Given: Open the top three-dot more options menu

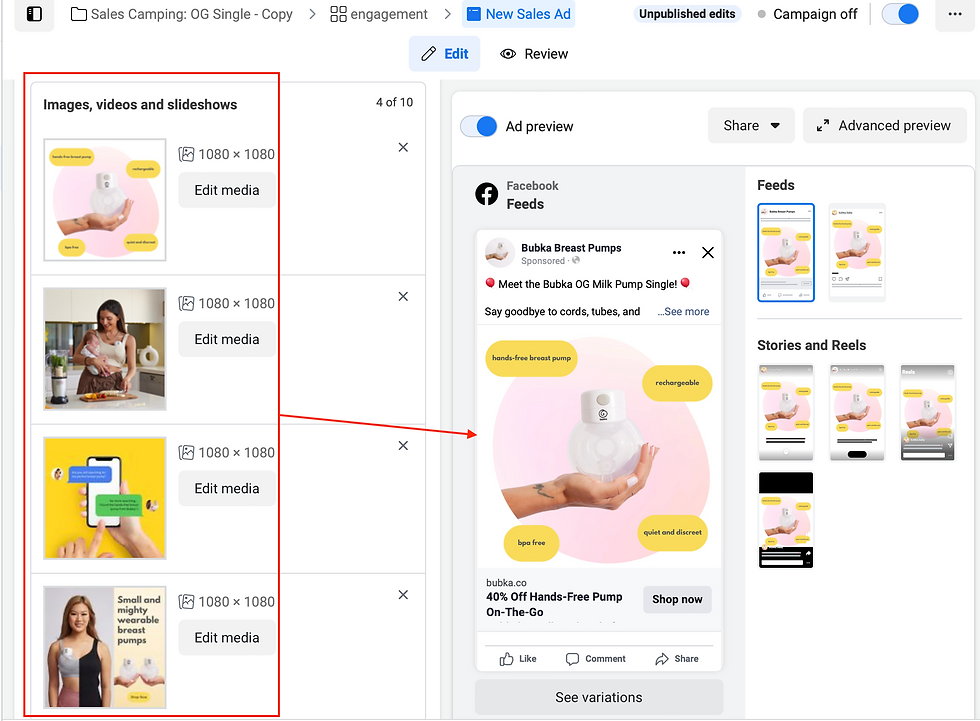Looking at the screenshot, I should coord(954,14).
